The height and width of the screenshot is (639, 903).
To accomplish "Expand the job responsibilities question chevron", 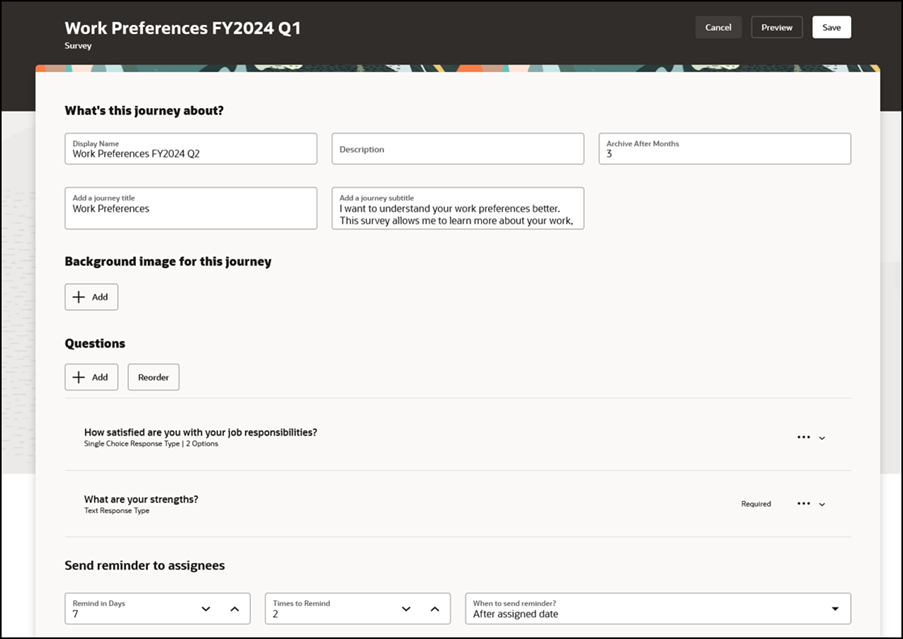I will click(822, 438).
